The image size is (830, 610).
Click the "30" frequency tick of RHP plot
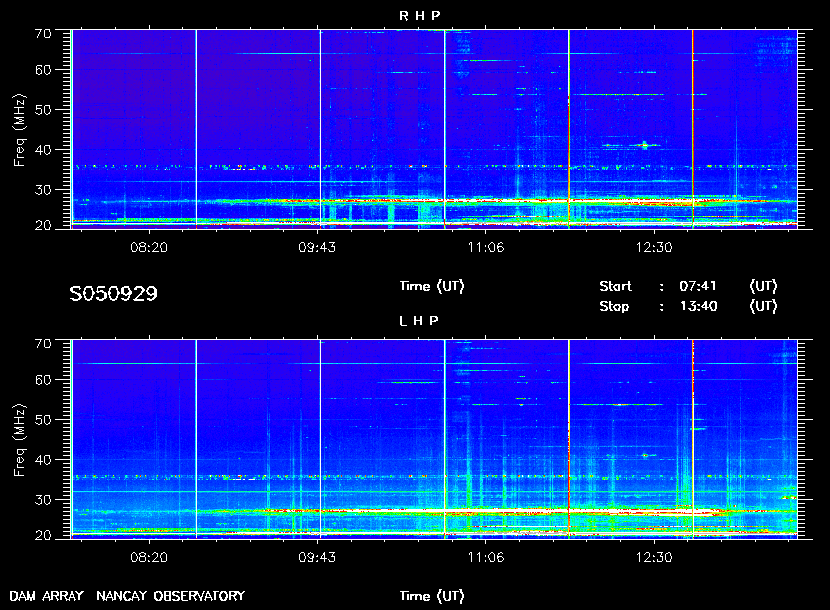[x=43, y=190]
